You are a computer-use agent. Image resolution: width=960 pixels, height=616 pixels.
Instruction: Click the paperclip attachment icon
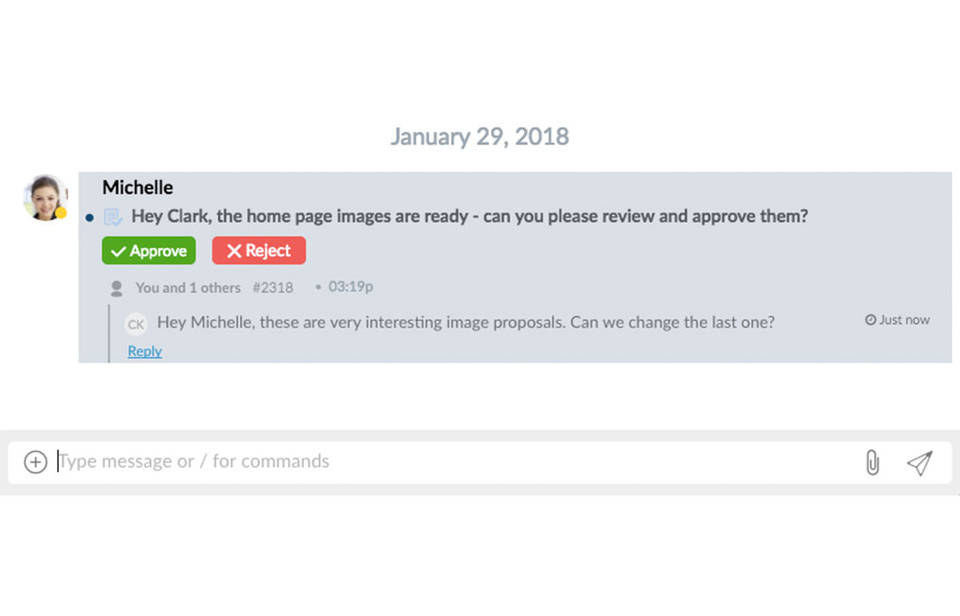872,462
